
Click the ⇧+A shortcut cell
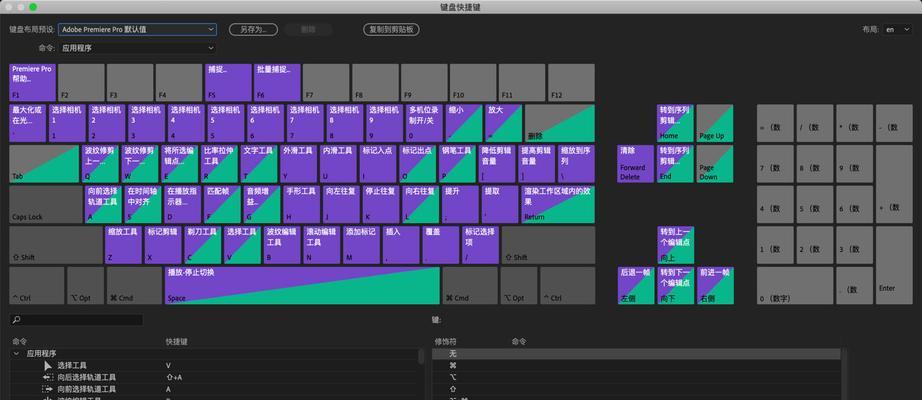174,377
